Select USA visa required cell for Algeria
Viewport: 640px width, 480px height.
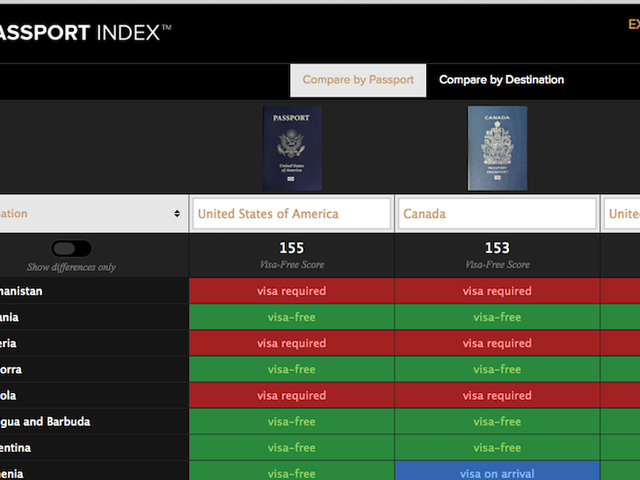point(291,343)
